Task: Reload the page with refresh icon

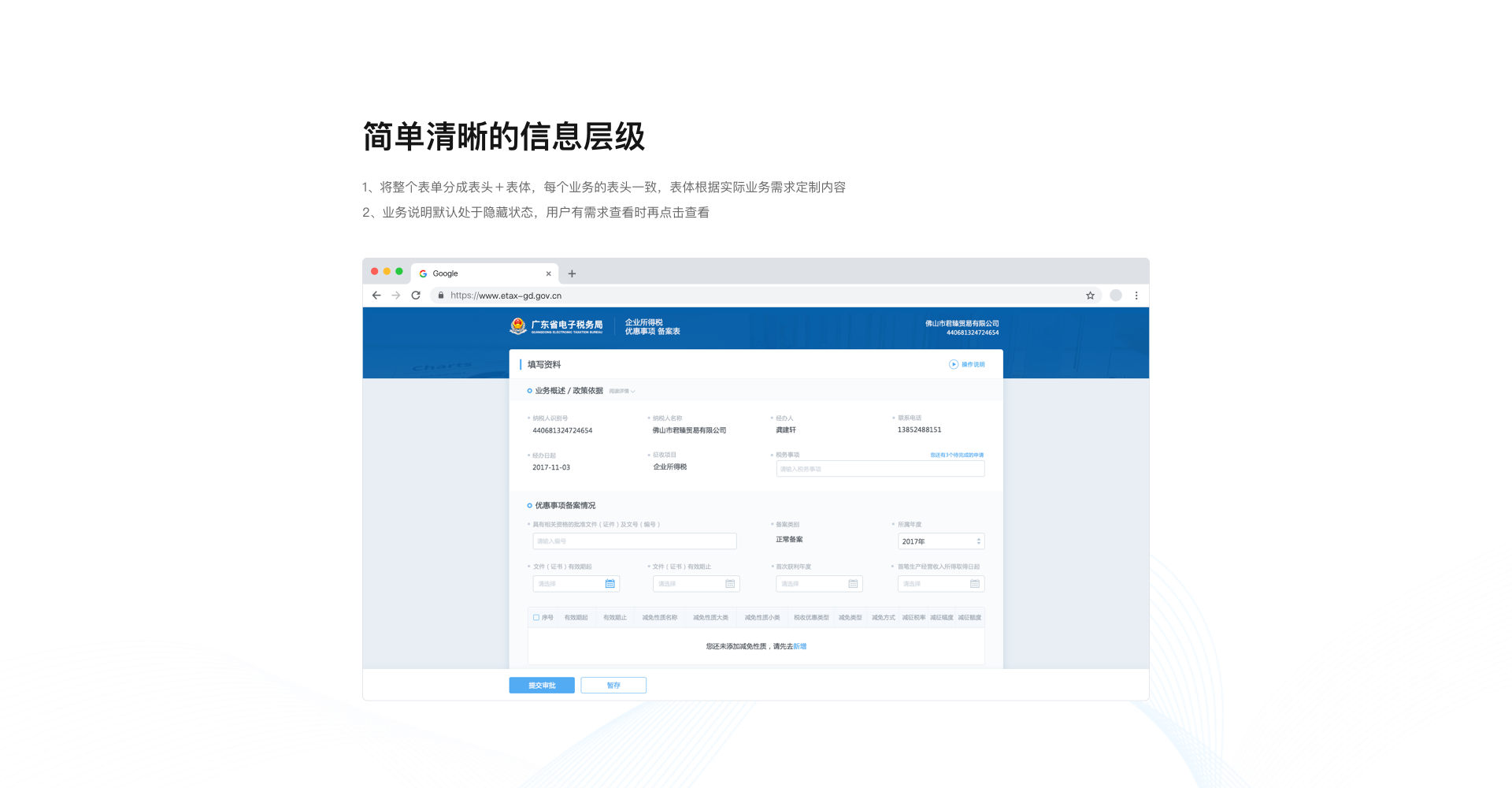Action: 416,295
